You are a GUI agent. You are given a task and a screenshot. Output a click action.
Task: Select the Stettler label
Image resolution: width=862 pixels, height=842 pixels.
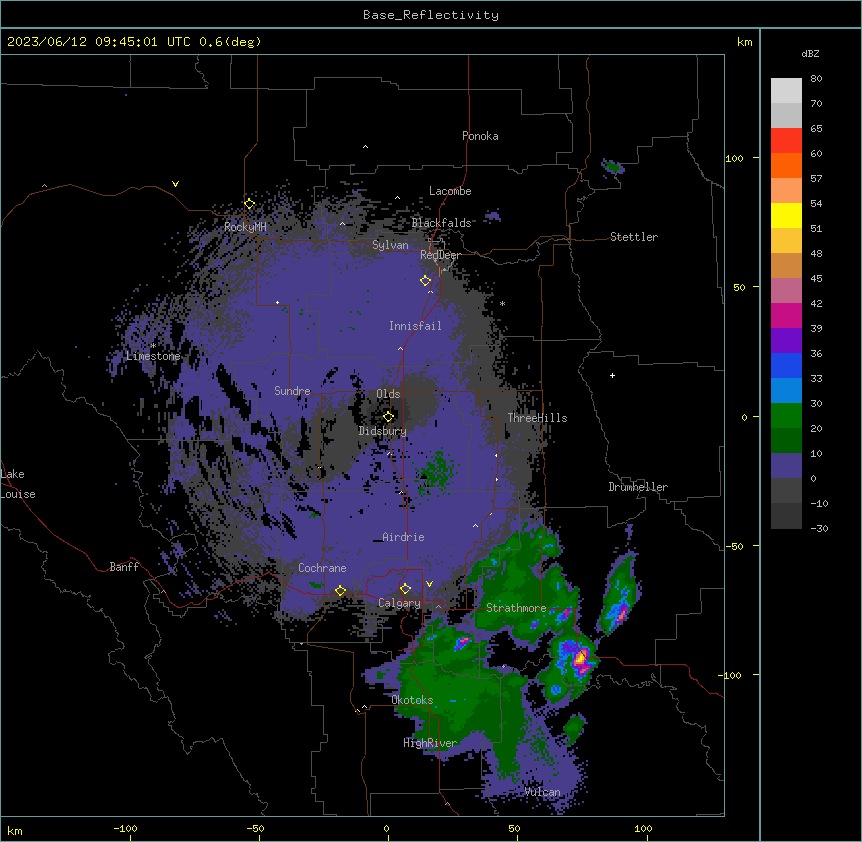634,237
